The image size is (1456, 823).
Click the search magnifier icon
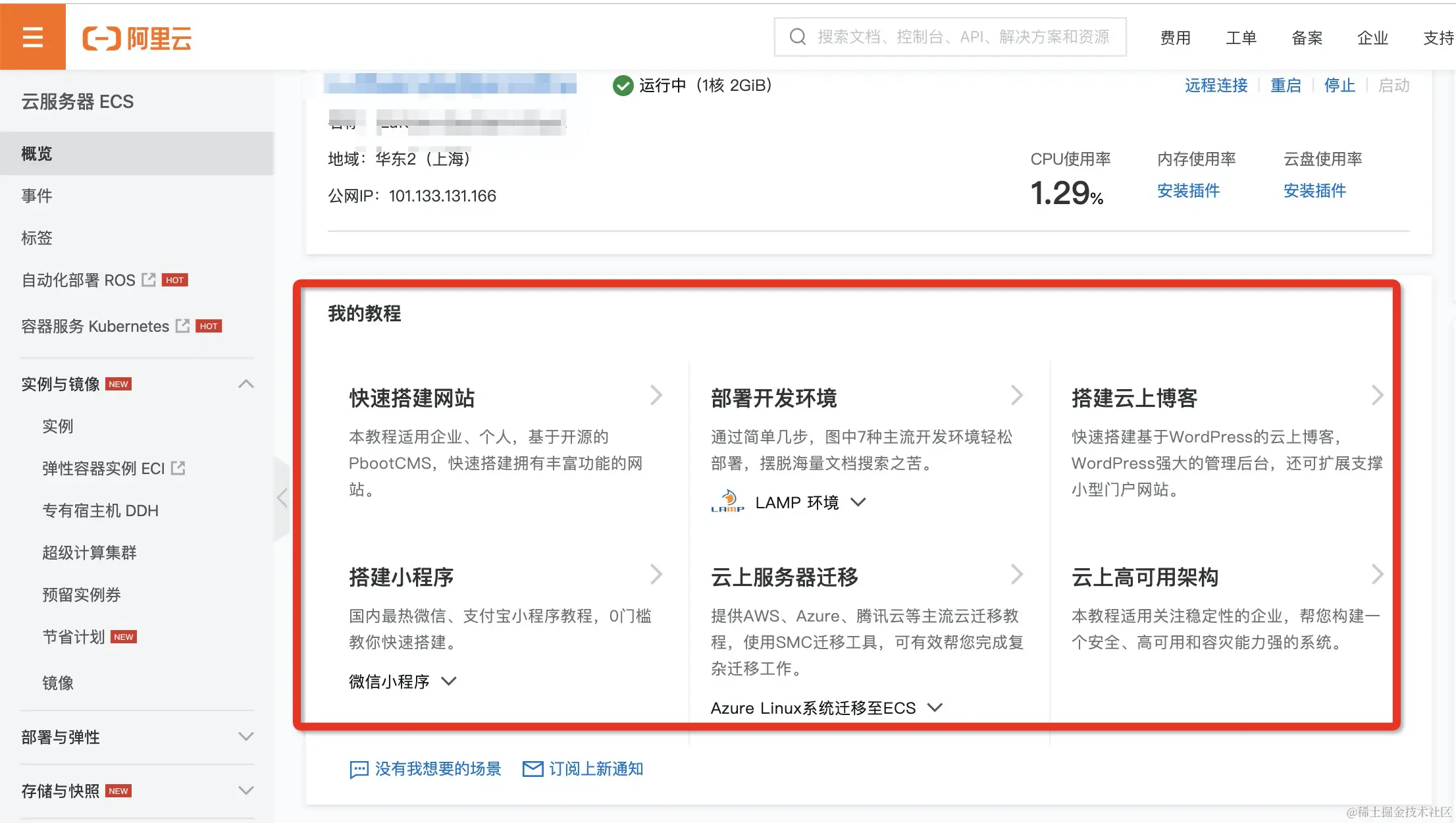(797, 37)
